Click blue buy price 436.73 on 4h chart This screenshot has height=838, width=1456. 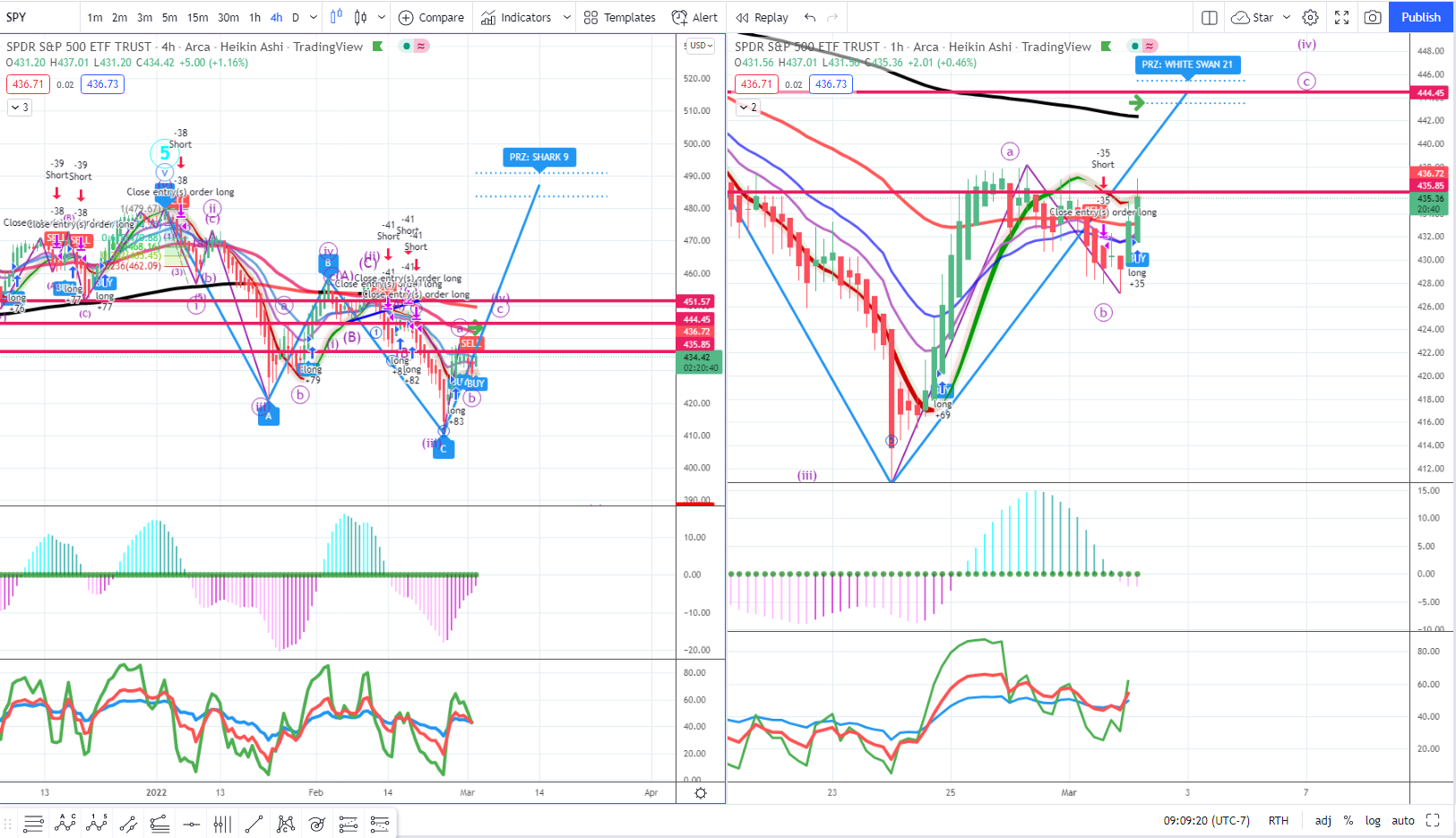click(102, 84)
